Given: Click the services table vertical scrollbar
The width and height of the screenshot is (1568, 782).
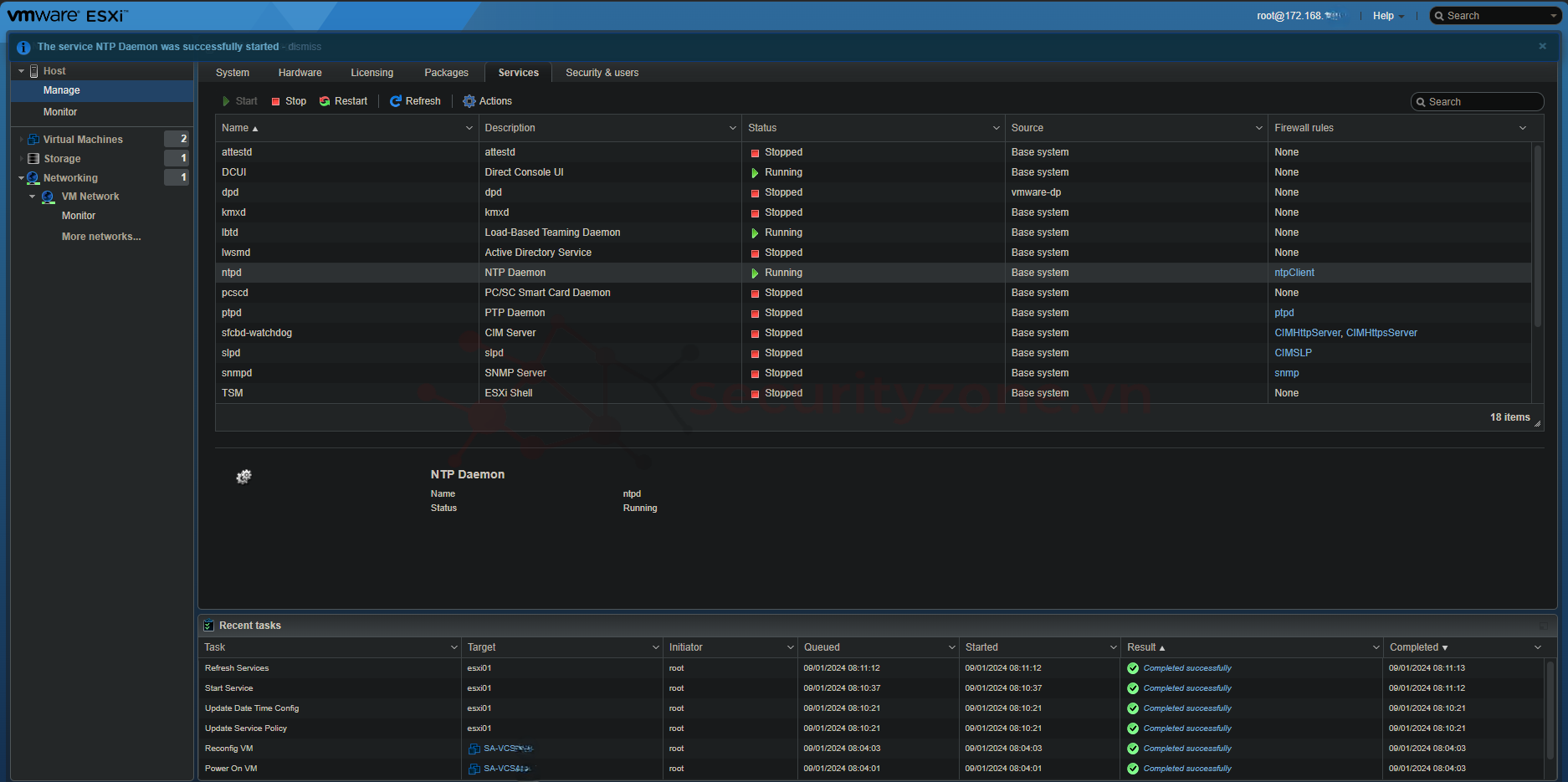Looking at the screenshot, I should (1537, 236).
